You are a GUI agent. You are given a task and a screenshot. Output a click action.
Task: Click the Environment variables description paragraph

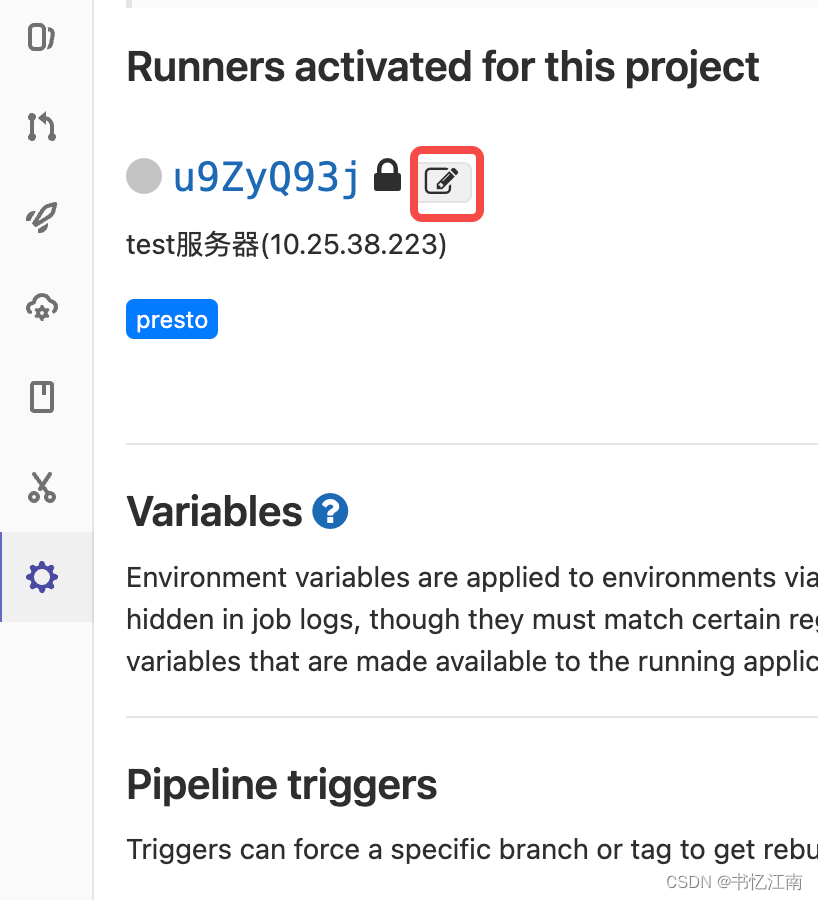pyautogui.click(x=470, y=619)
